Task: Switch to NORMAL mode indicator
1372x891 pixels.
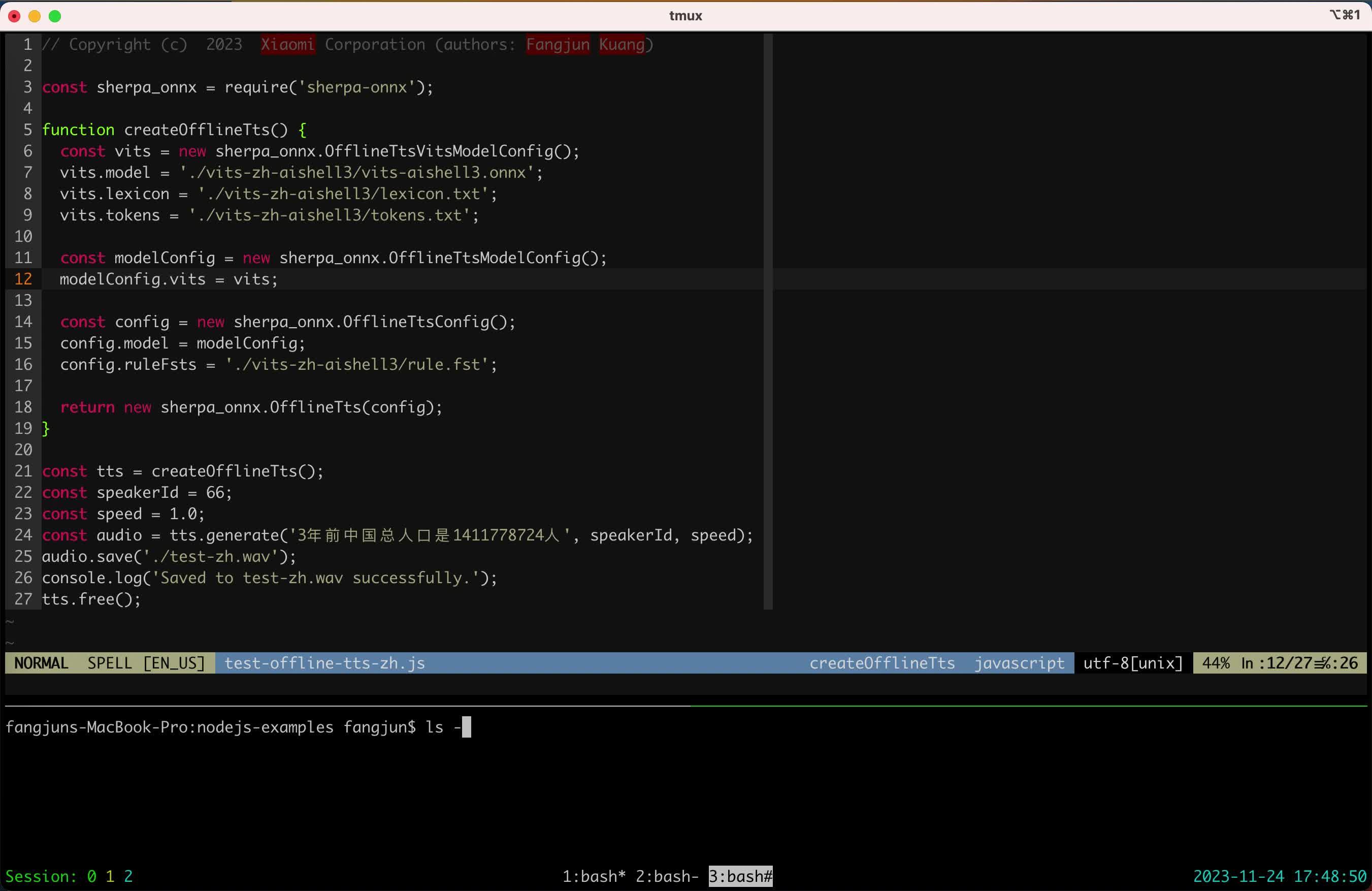Action: tap(41, 663)
